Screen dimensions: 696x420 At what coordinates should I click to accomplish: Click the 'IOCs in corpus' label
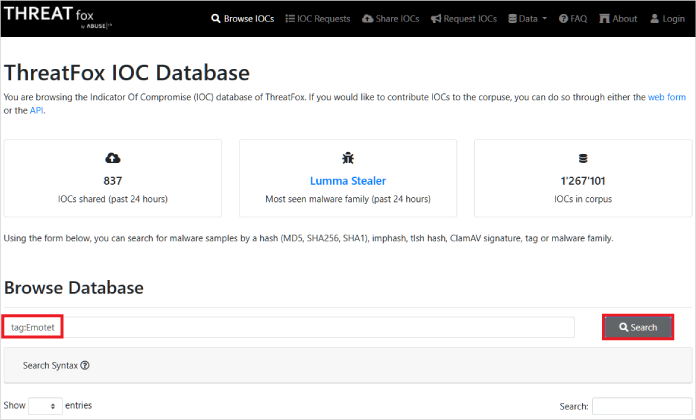tap(583, 199)
